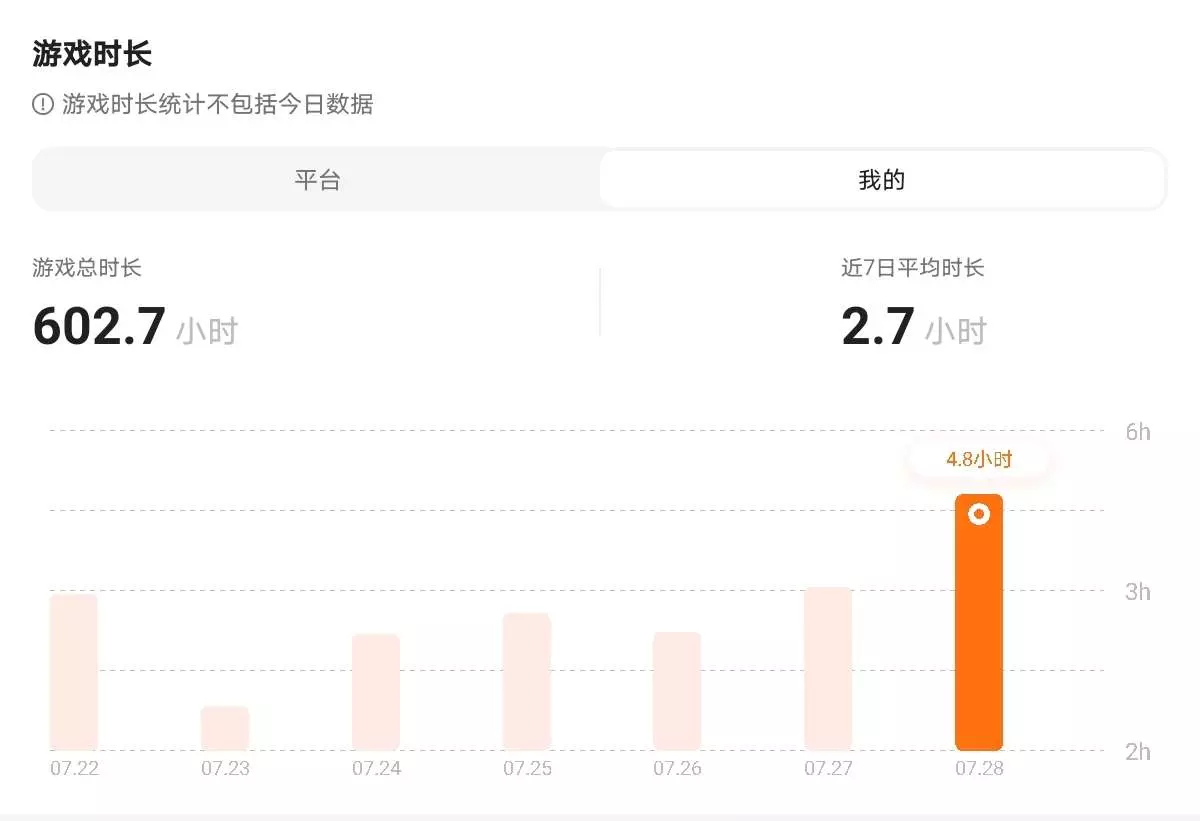Tap the 2.7 average hours value
Viewport: 1200px width, 821px height.
click(878, 327)
